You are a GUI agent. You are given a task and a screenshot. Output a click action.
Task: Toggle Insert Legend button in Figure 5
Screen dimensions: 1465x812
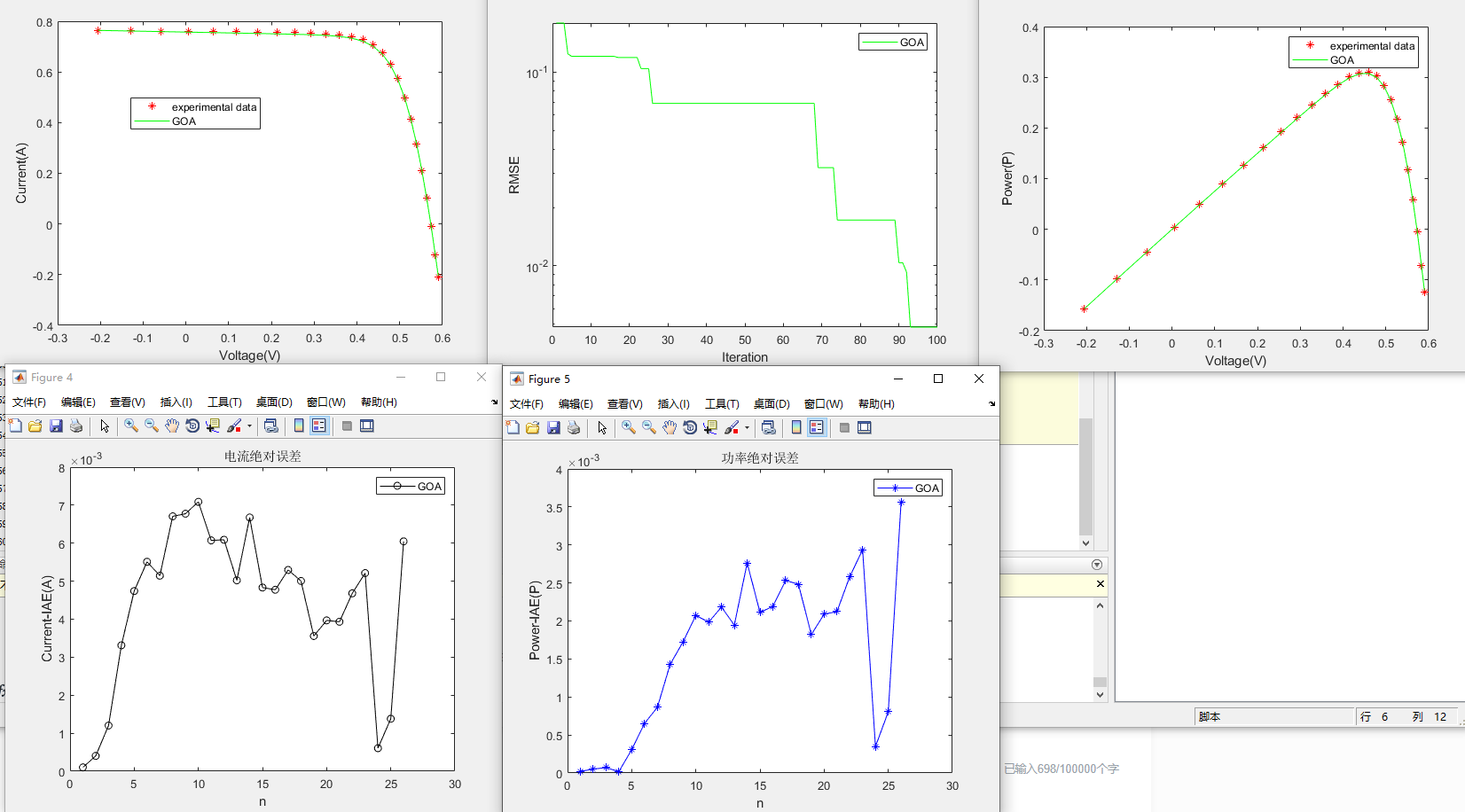tap(817, 428)
